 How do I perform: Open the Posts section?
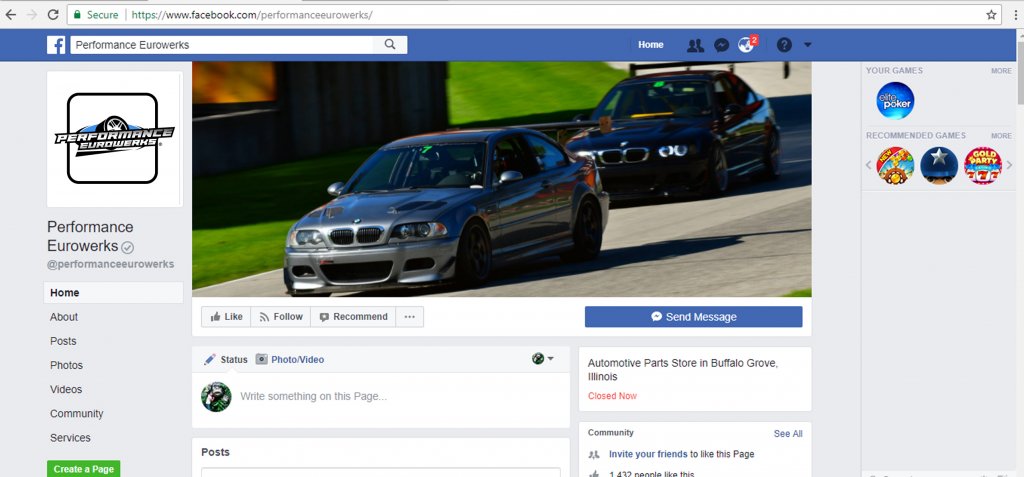(63, 341)
